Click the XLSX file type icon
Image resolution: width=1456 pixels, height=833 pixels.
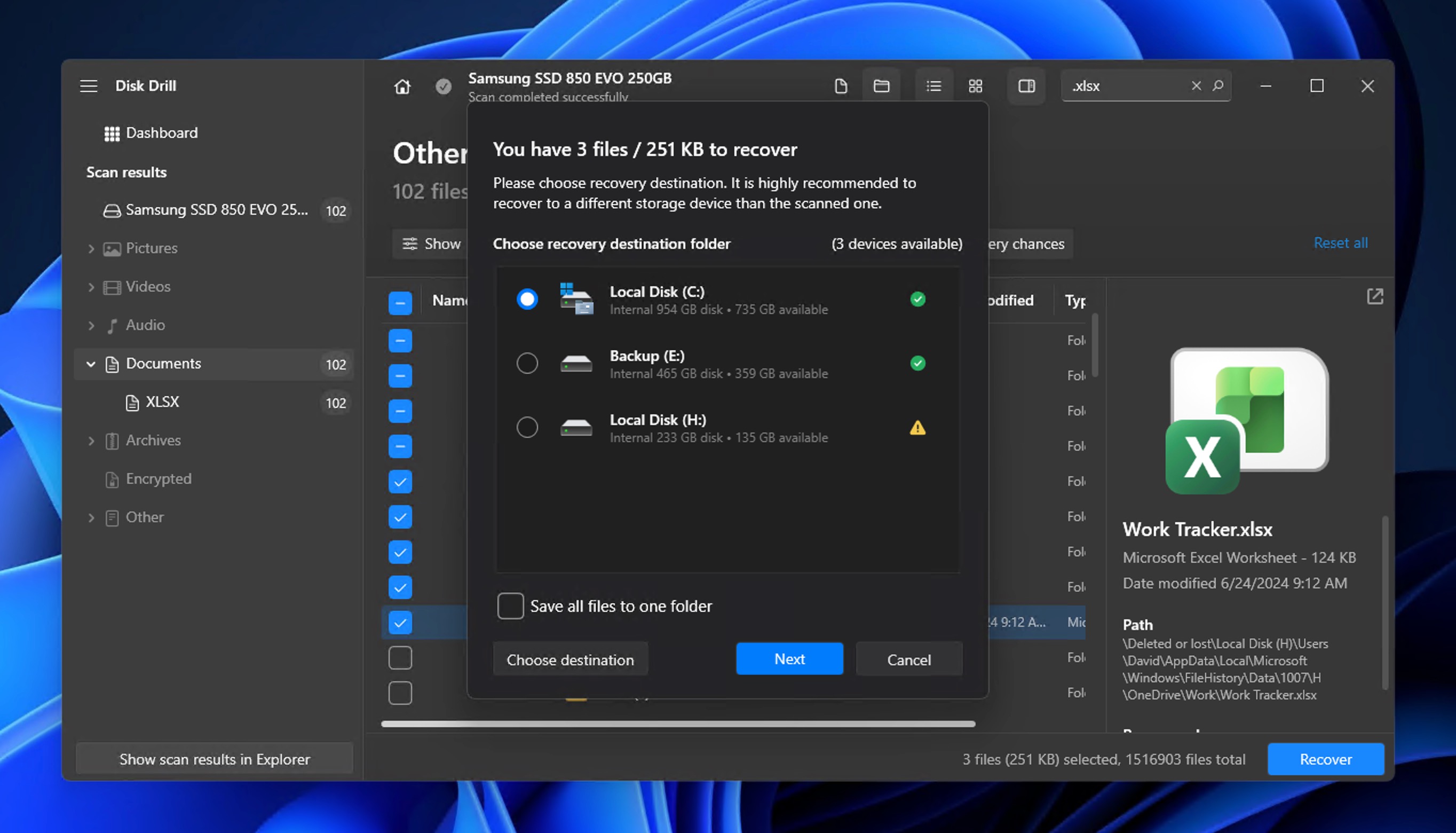tap(132, 403)
